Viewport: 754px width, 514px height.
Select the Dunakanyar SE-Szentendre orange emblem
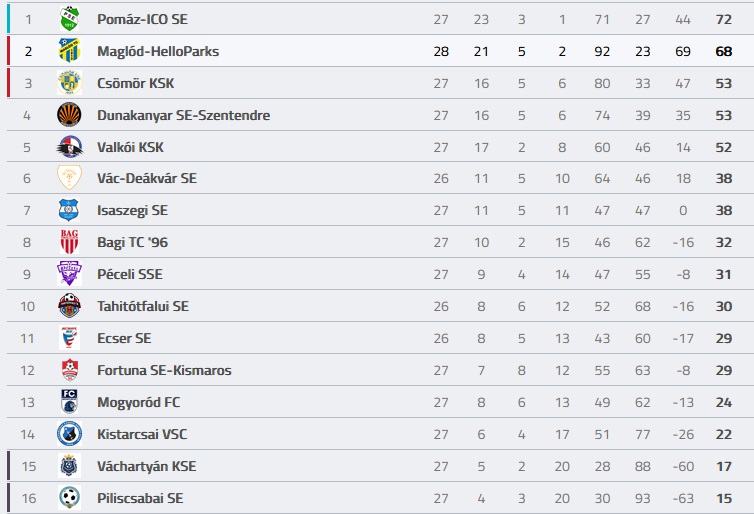[x=69, y=115]
